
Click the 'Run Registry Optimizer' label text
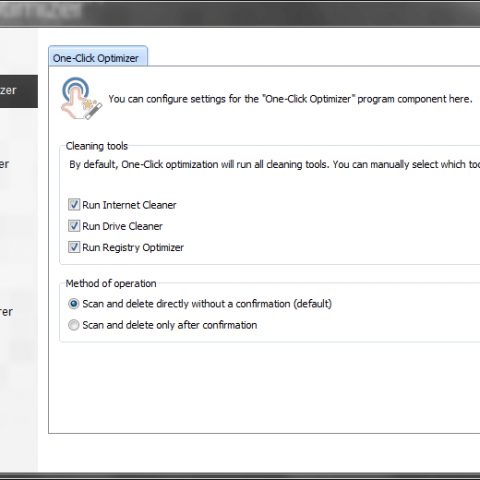[x=133, y=248]
